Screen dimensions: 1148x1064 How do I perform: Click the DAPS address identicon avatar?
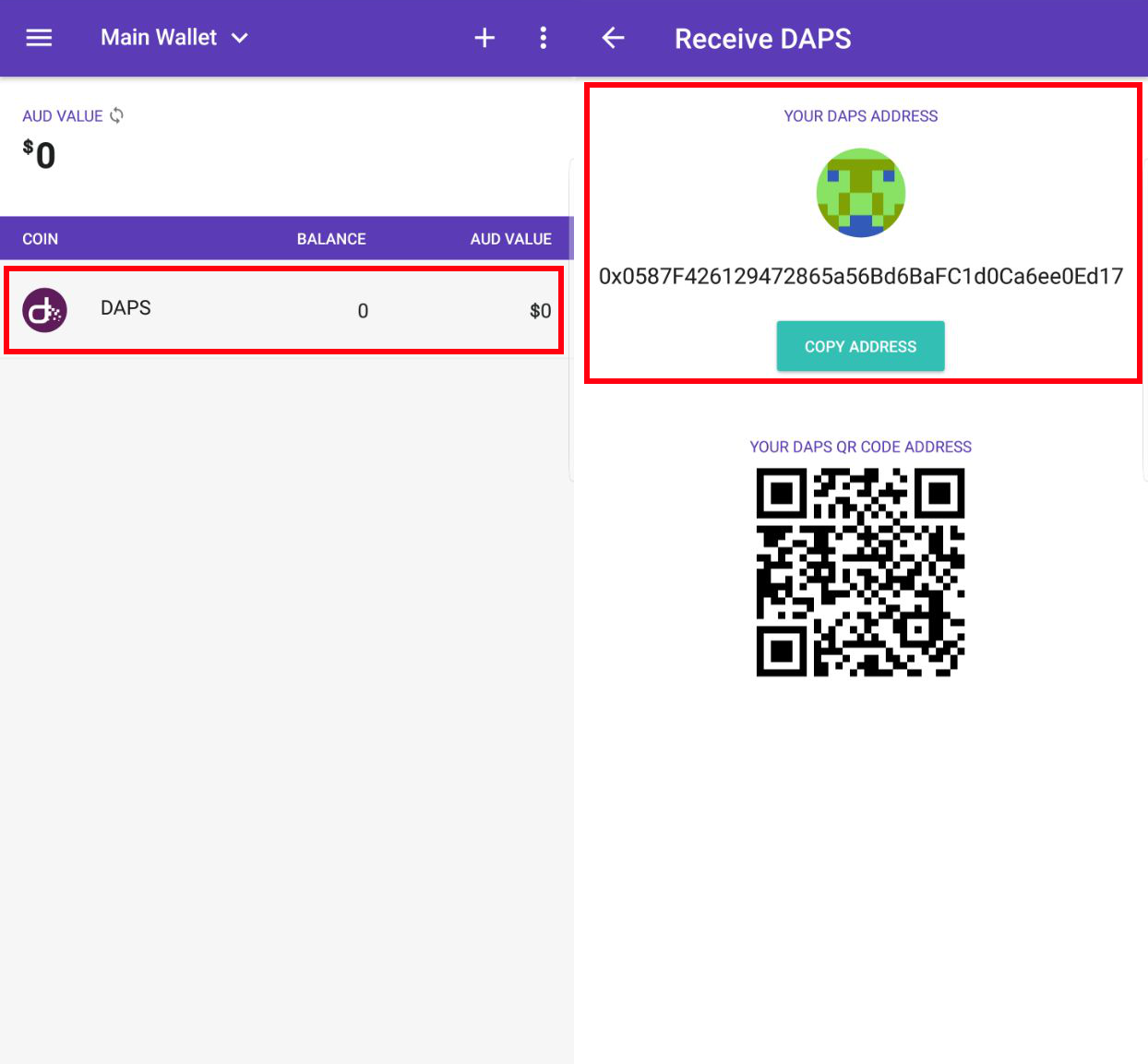tap(861, 193)
